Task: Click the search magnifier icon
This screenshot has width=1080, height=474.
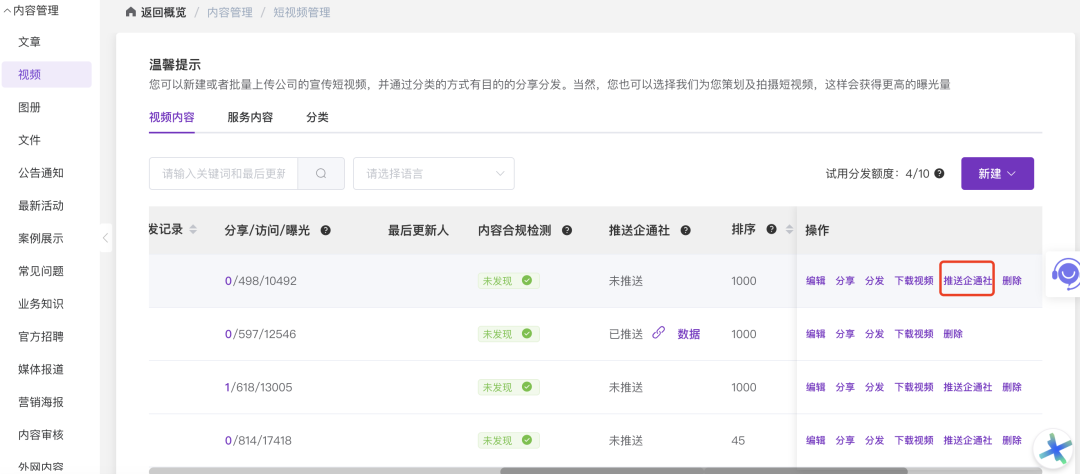Action: [321, 173]
